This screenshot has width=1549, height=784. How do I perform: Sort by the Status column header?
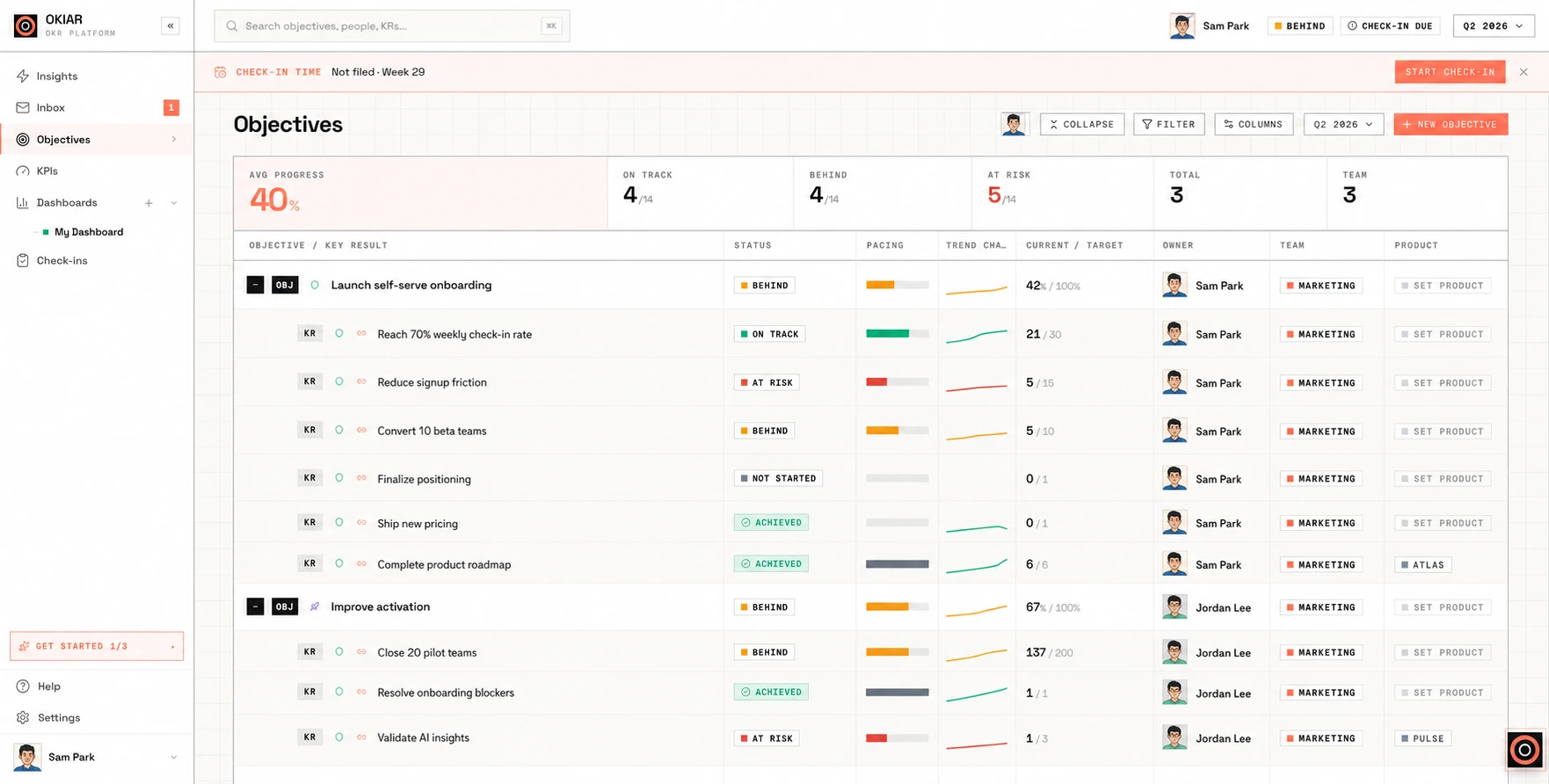[x=753, y=245]
